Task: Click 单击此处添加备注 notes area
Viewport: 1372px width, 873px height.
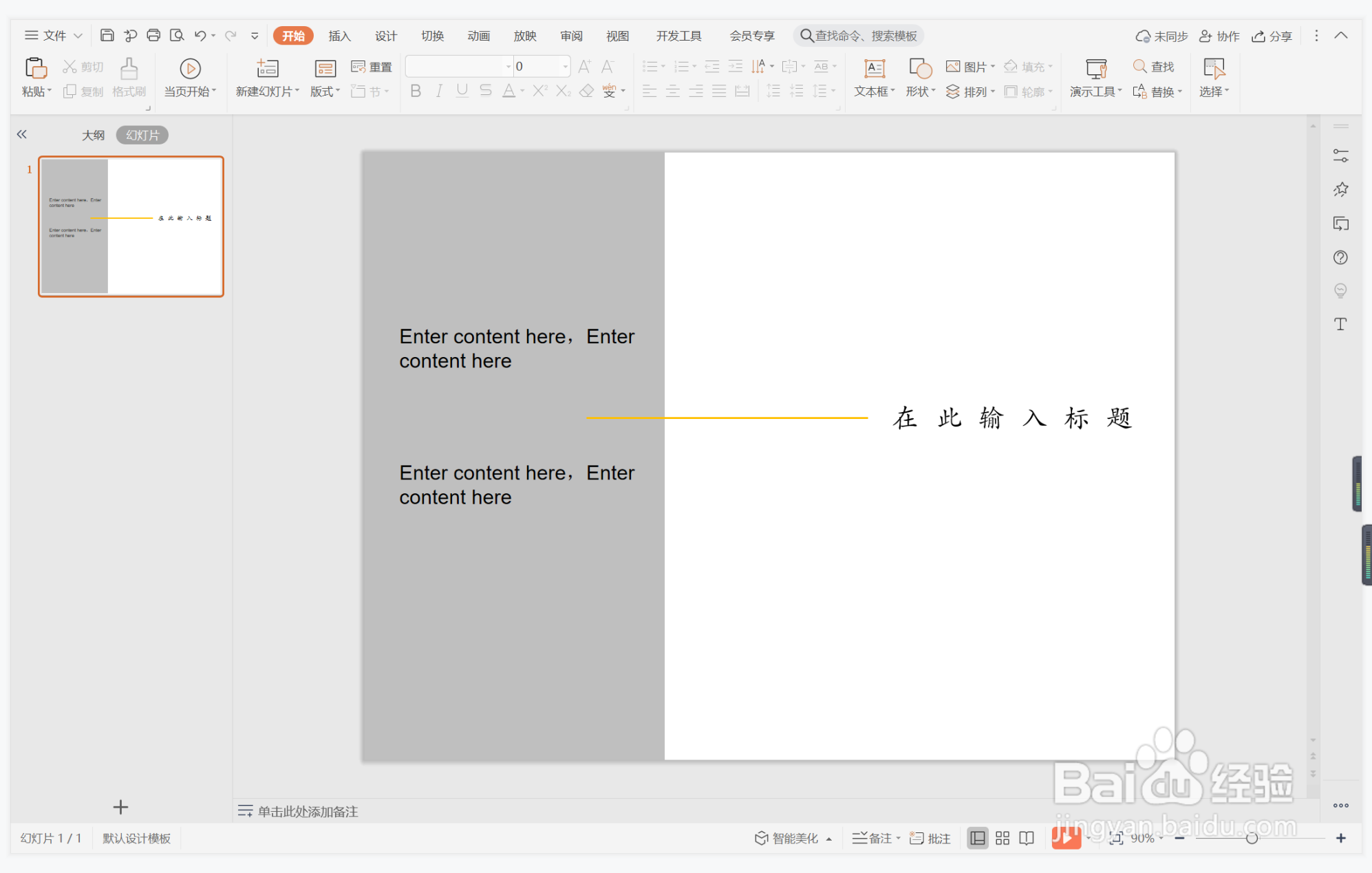Action: 308,811
